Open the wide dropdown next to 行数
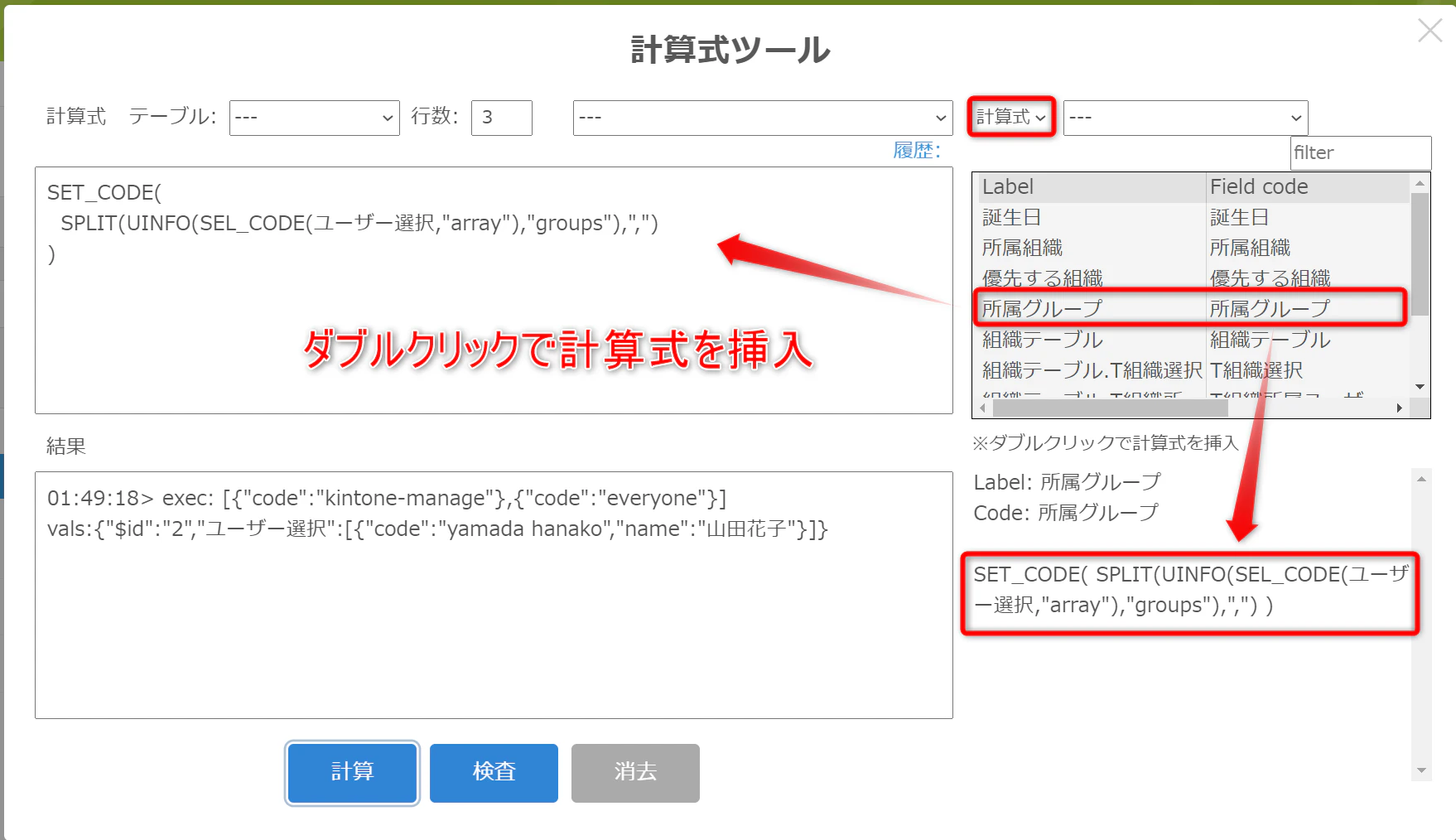 coord(762,118)
